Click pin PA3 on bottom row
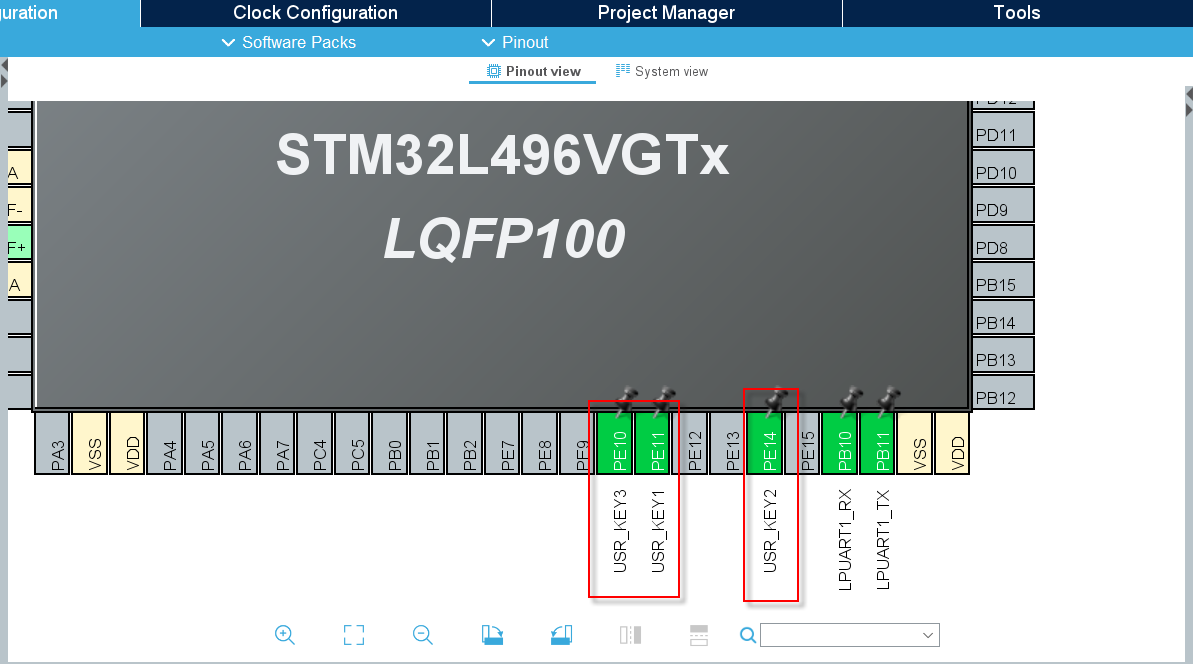Image resolution: width=1198 pixels, height=668 pixels. pos(53,444)
